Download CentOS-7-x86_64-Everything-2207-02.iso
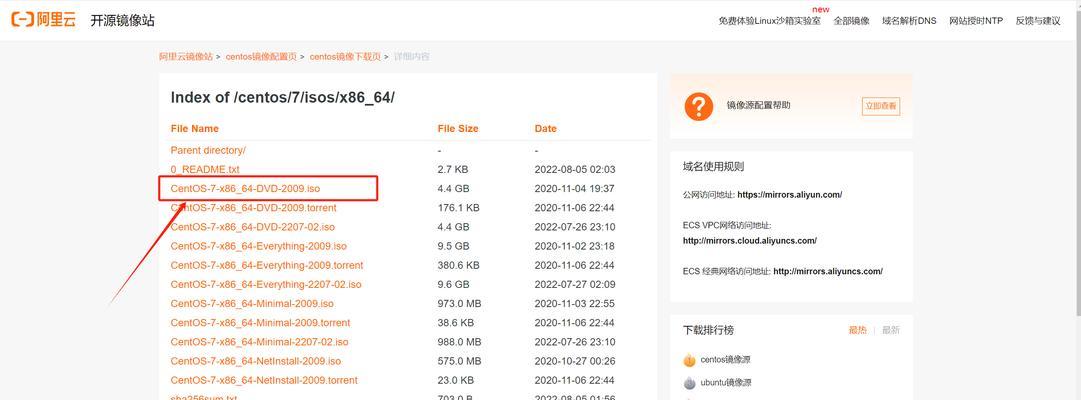The height and width of the screenshot is (400, 1081). click(x=266, y=285)
